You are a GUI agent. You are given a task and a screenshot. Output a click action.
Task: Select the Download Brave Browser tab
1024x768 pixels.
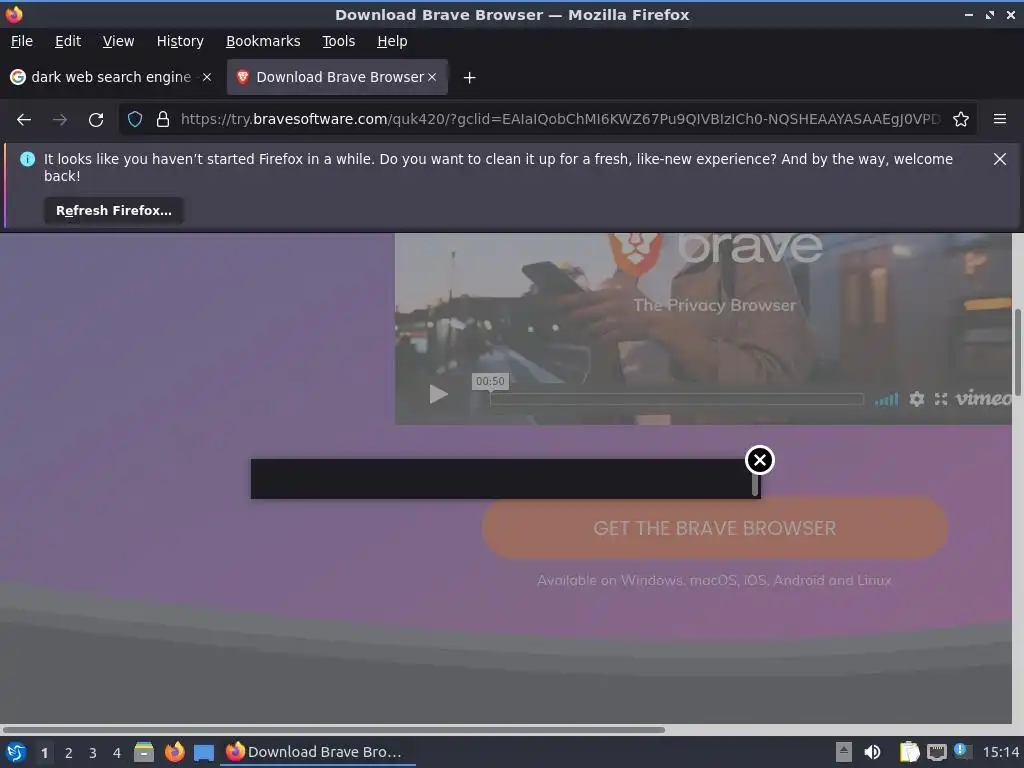(x=337, y=77)
